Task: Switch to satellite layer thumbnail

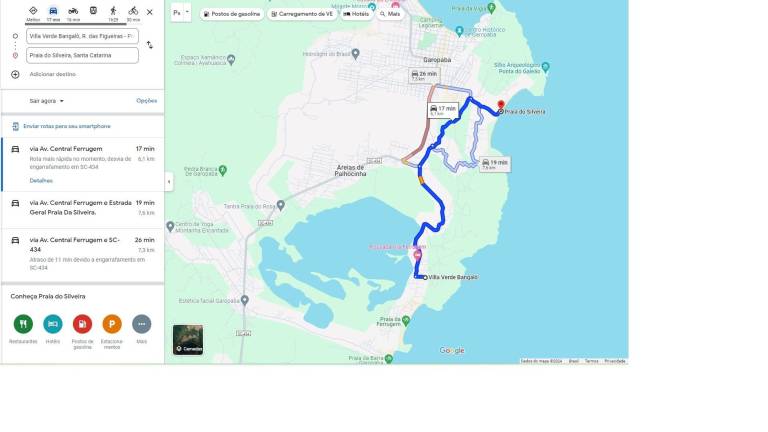Action: 188,339
